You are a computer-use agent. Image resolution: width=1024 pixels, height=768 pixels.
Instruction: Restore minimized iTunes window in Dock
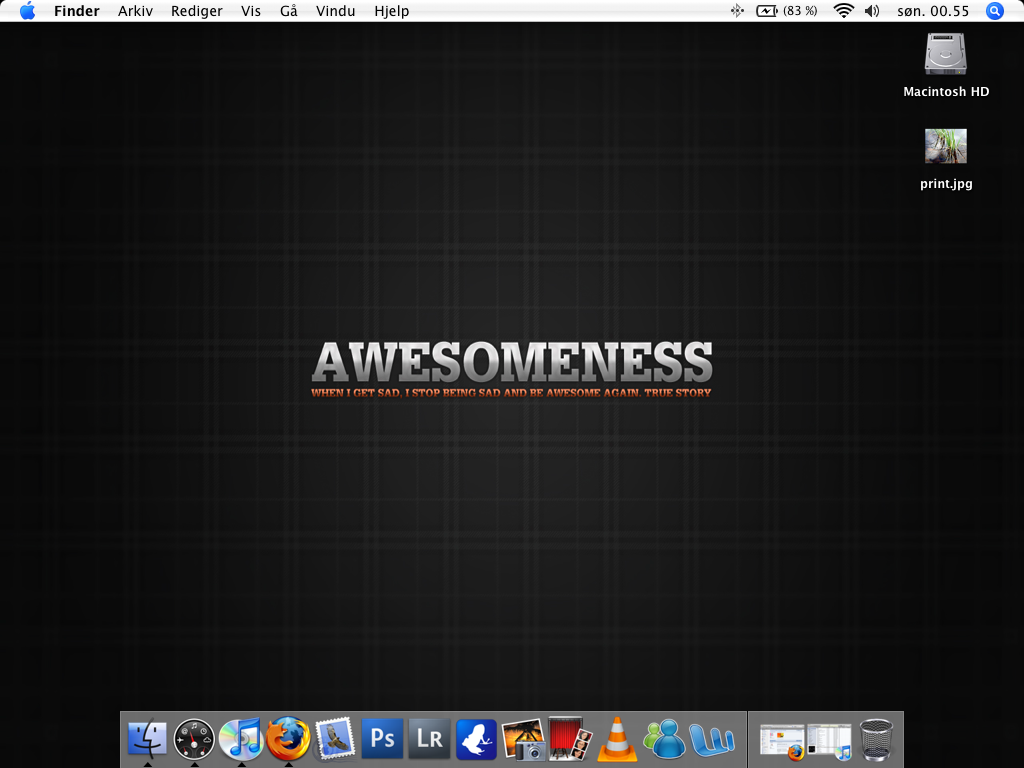(829, 742)
